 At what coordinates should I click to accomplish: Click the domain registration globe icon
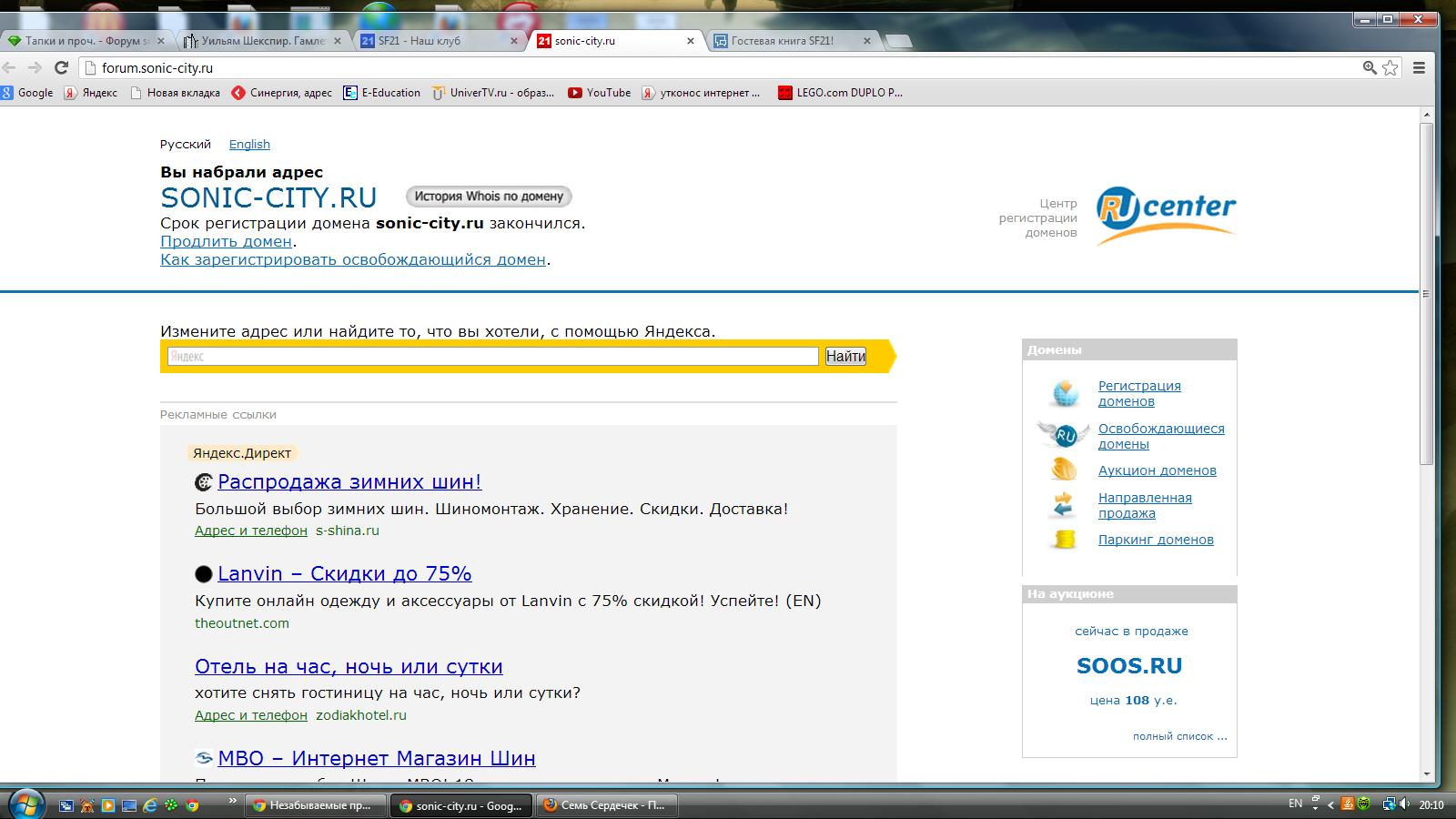[x=1064, y=394]
